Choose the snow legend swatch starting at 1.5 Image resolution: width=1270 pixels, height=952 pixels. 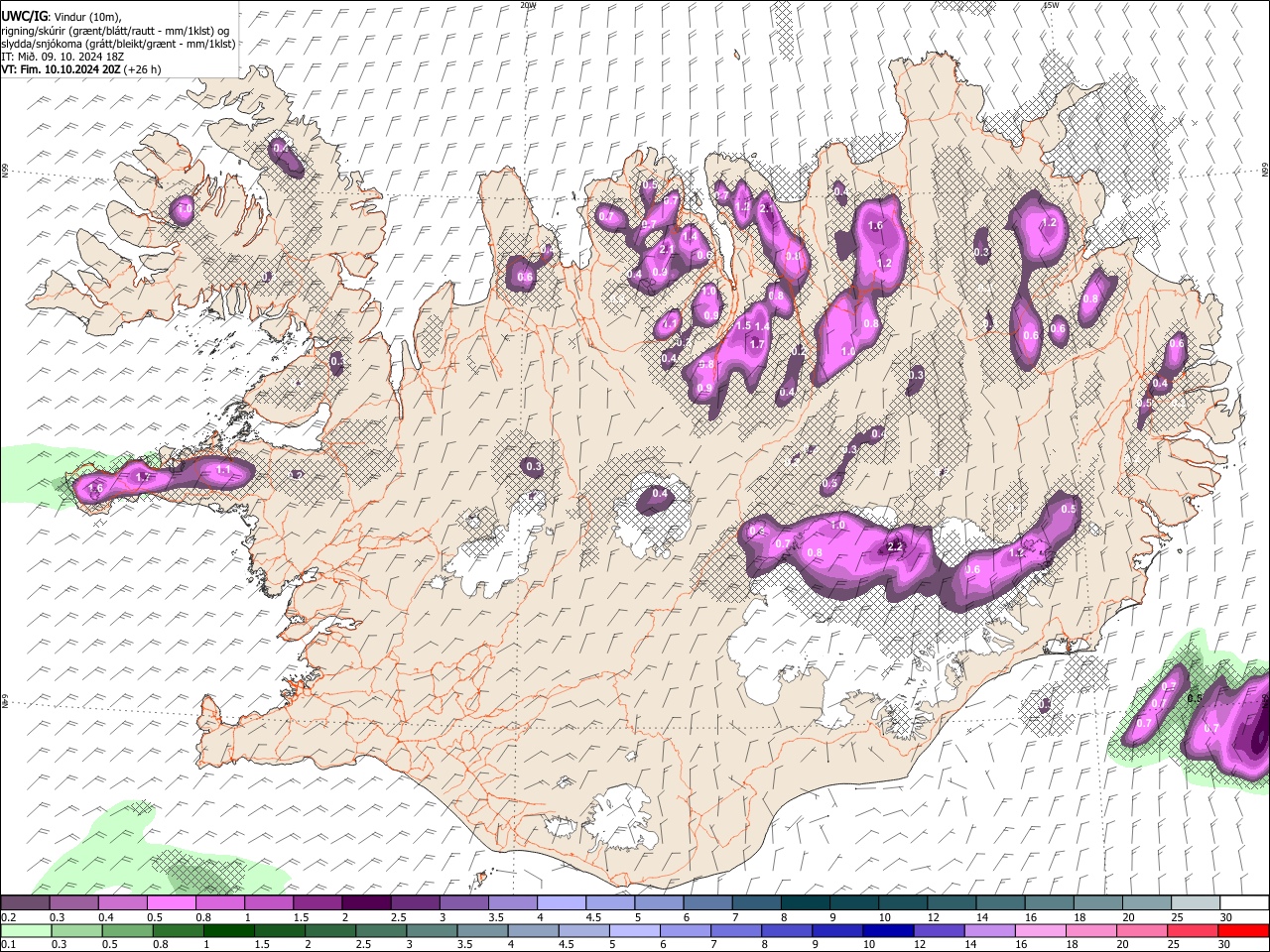click(x=317, y=902)
